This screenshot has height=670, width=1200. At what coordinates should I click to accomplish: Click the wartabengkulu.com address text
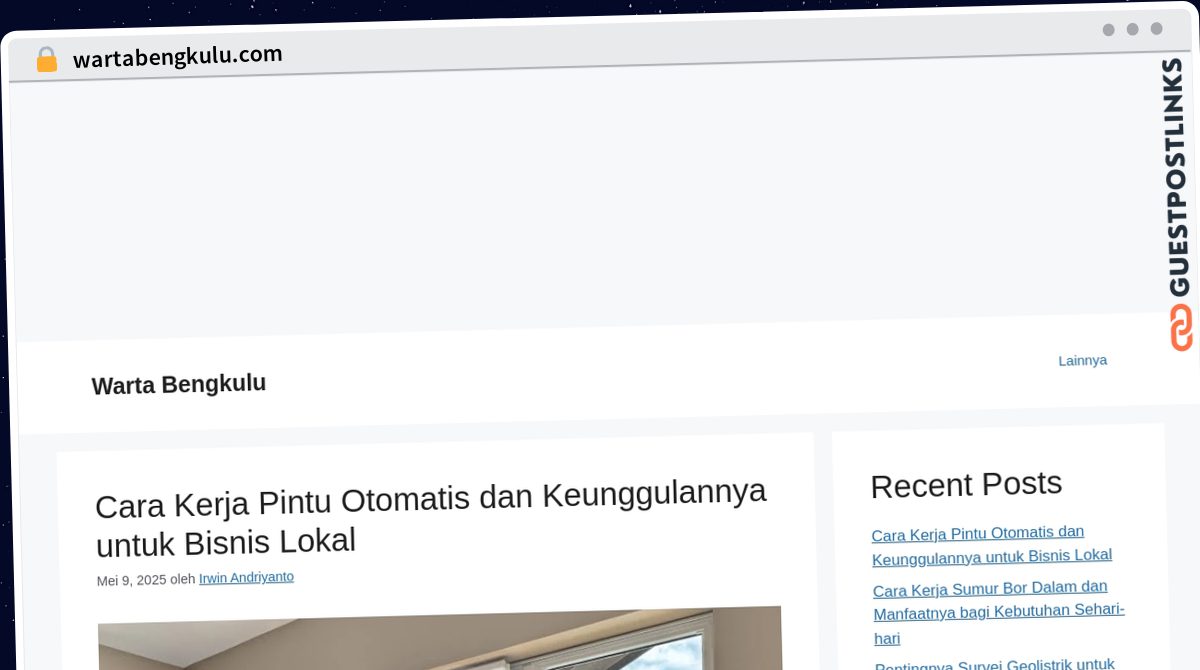[178, 56]
